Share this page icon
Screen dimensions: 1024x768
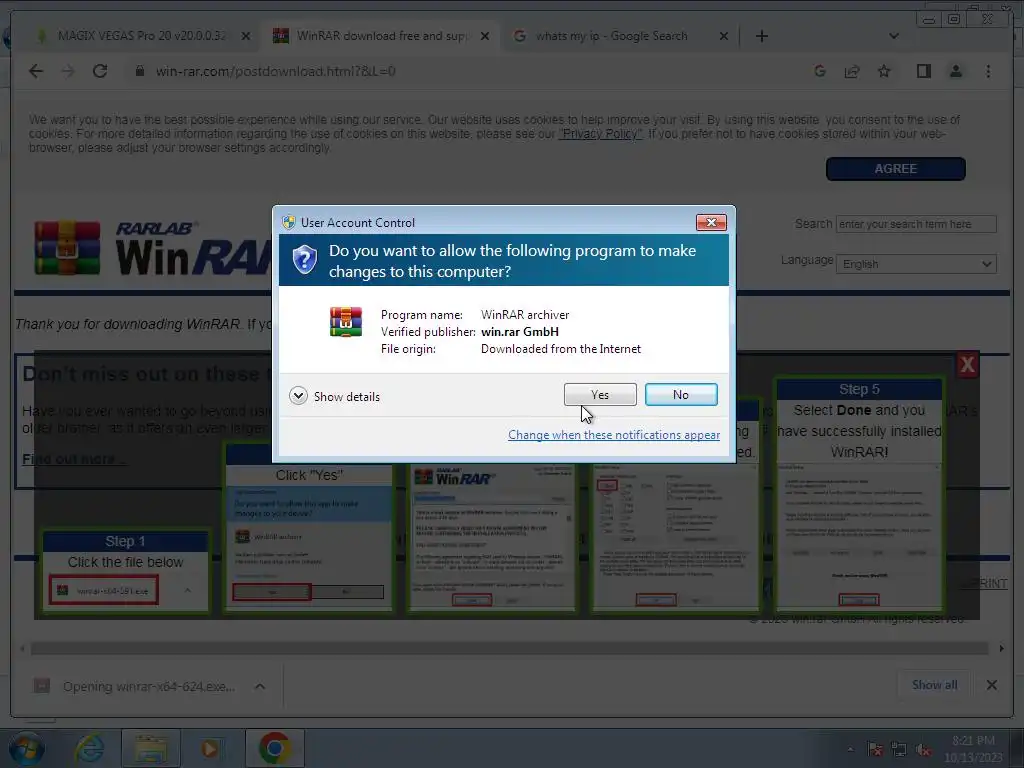(852, 71)
